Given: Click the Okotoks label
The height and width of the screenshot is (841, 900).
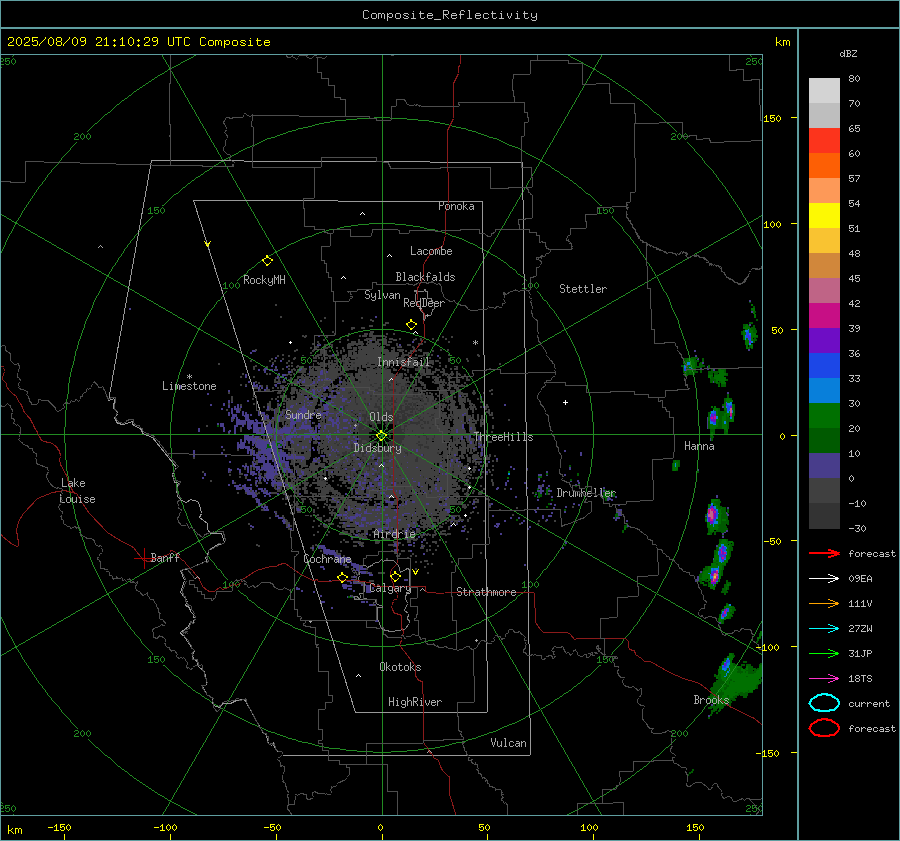Looking at the screenshot, I should click(x=400, y=667).
